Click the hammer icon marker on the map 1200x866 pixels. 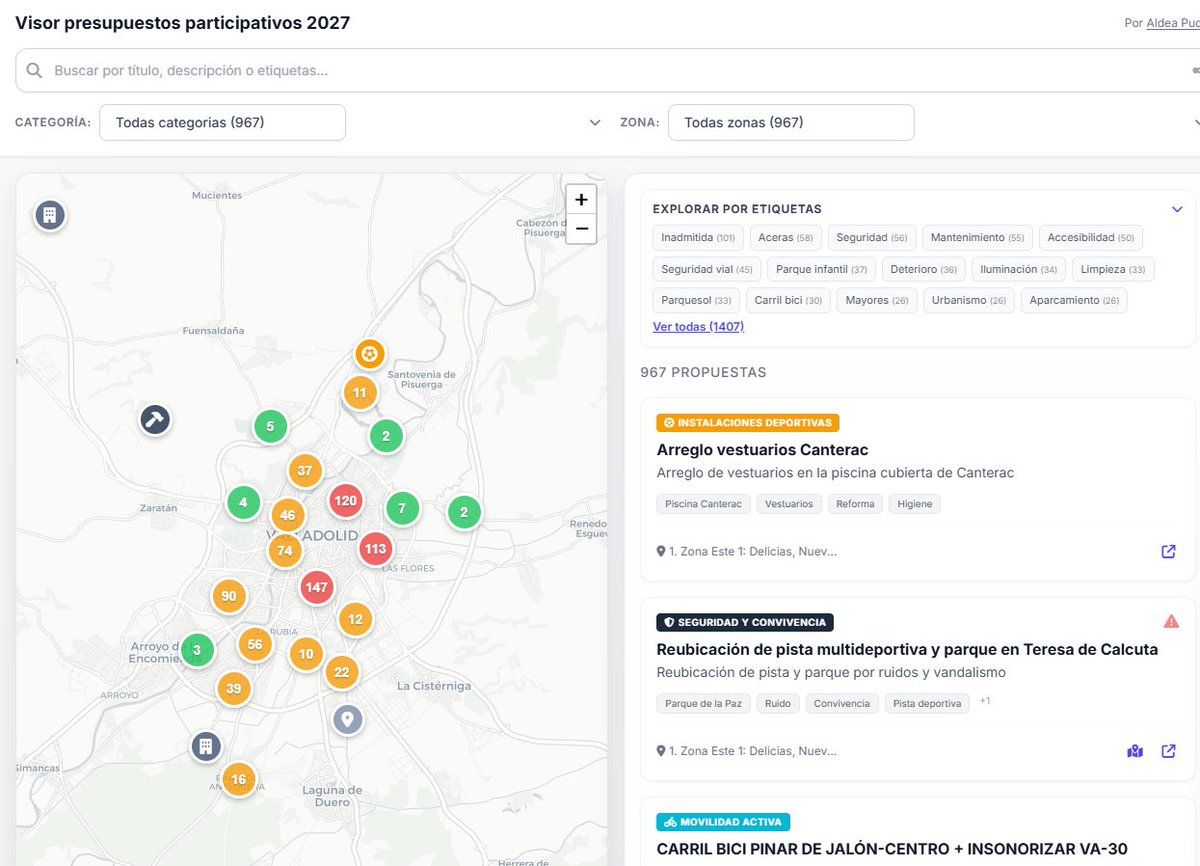(x=155, y=419)
